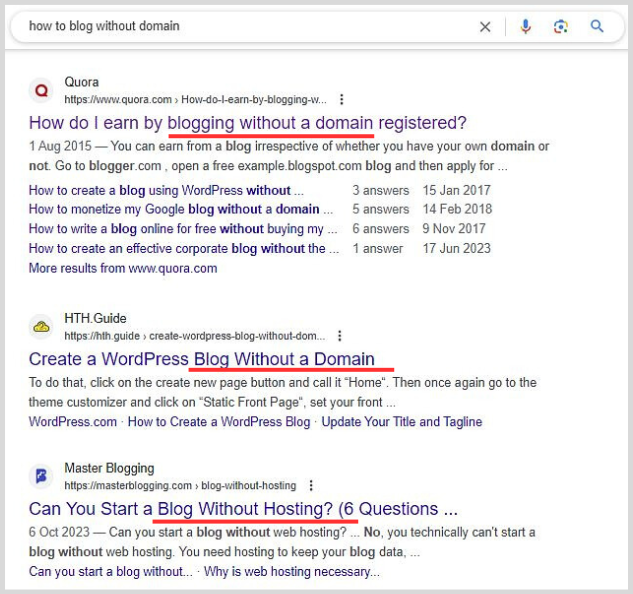The height and width of the screenshot is (594, 633).
Task: Click the '14 Feb 2018' date
Action: (x=457, y=209)
